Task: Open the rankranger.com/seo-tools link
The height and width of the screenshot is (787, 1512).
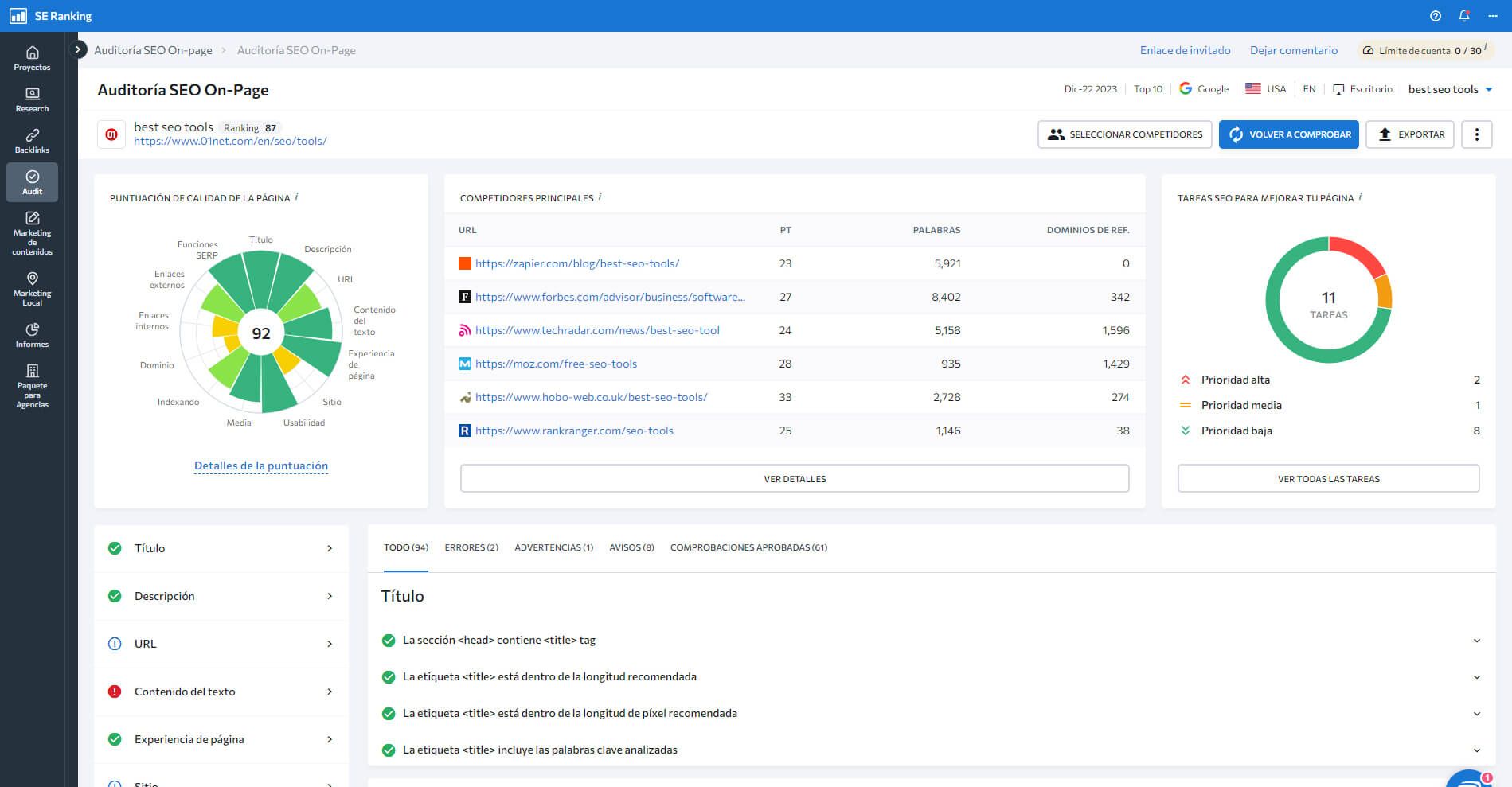Action: tap(574, 431)
